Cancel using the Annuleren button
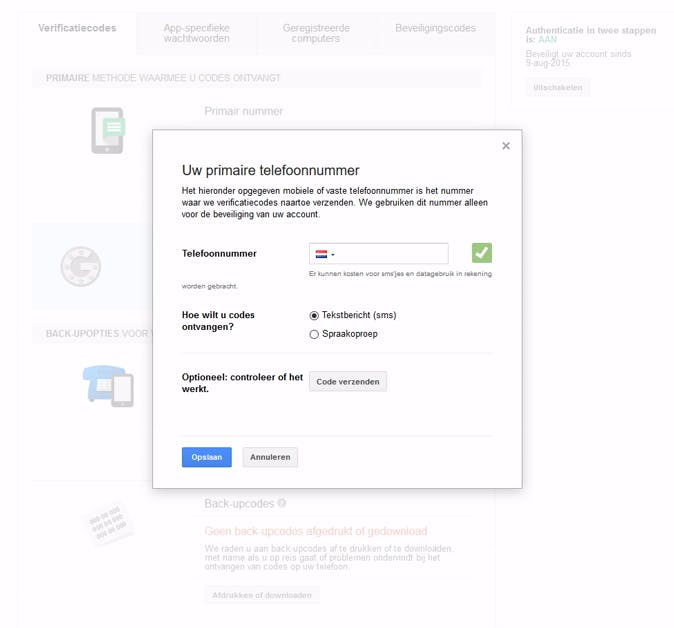Image resolution: width=674 pixels, height=628 pixels. pos(270,457)
